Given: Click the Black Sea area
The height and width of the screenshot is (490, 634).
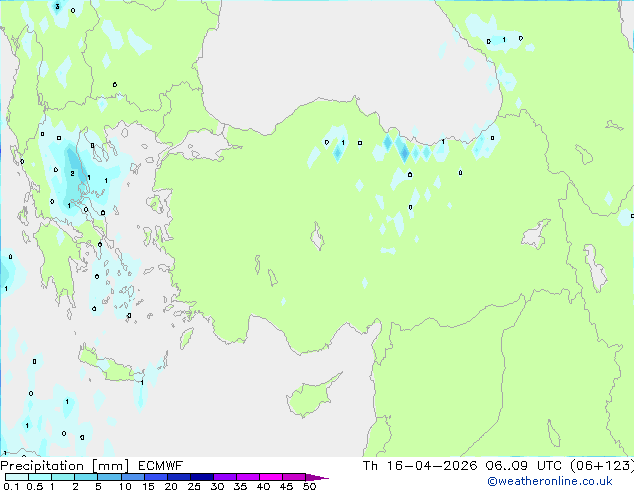Looking at the screenshot, I should click(x=300, y=60).
